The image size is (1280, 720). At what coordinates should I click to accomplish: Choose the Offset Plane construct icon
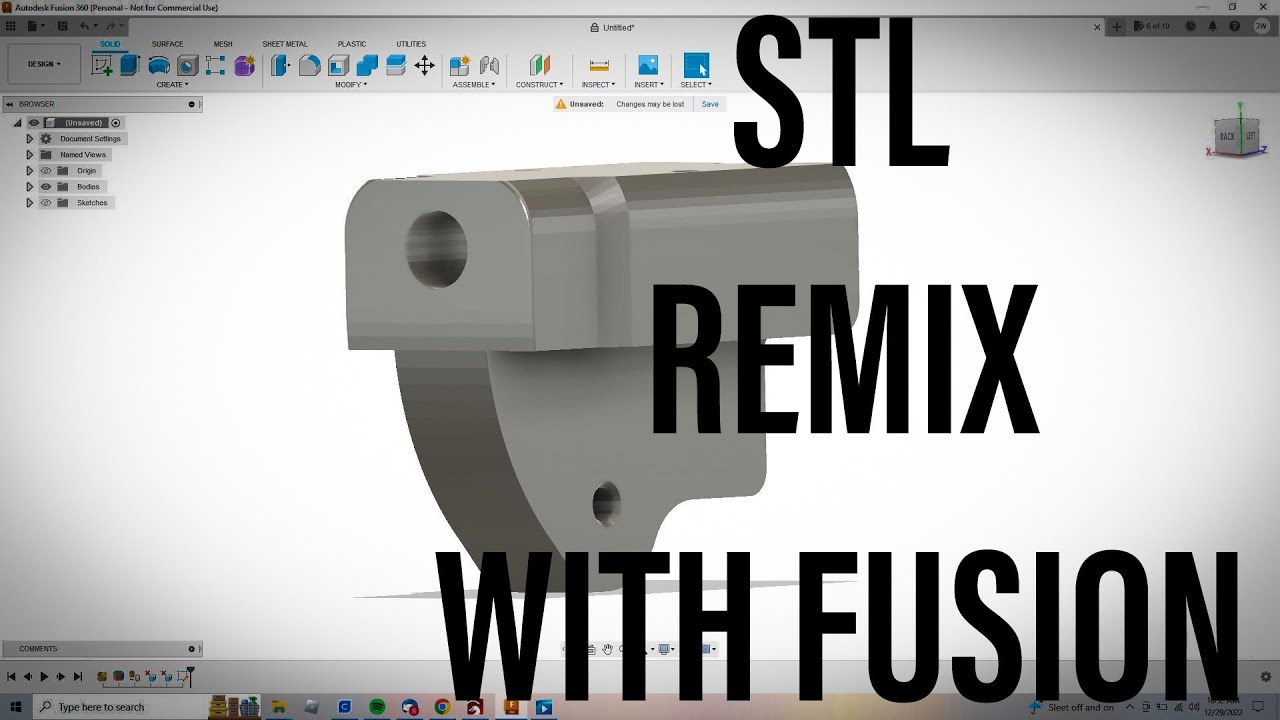pyautogui.click(x=539, y=66)
